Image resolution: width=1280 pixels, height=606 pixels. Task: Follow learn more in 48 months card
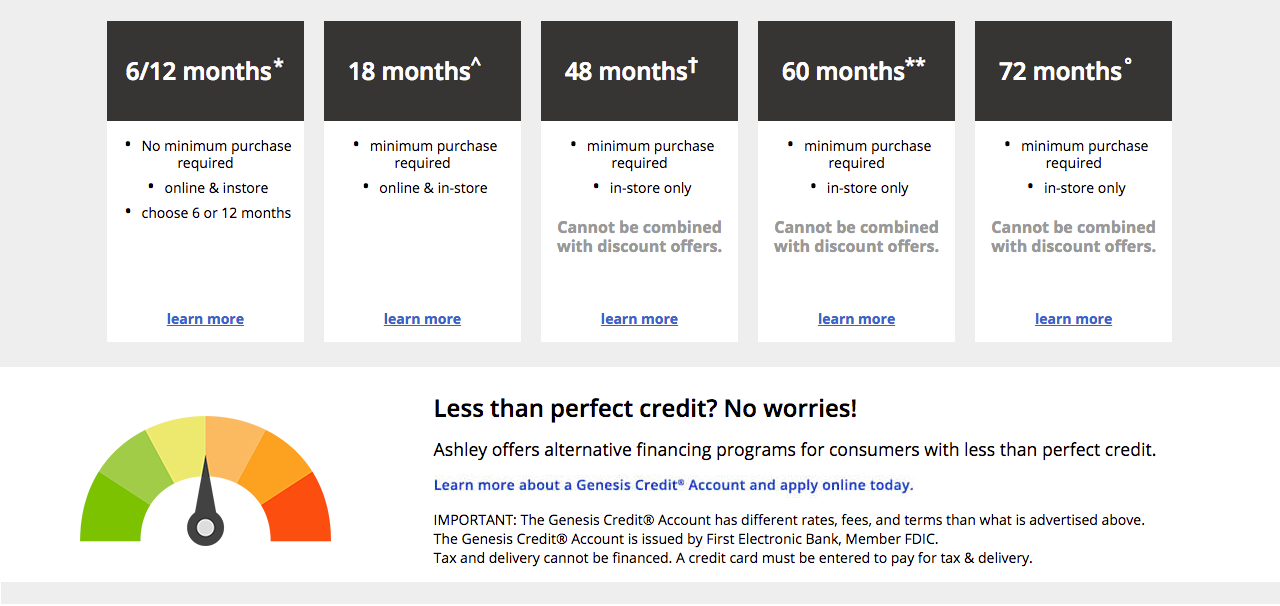pos(639,319)
